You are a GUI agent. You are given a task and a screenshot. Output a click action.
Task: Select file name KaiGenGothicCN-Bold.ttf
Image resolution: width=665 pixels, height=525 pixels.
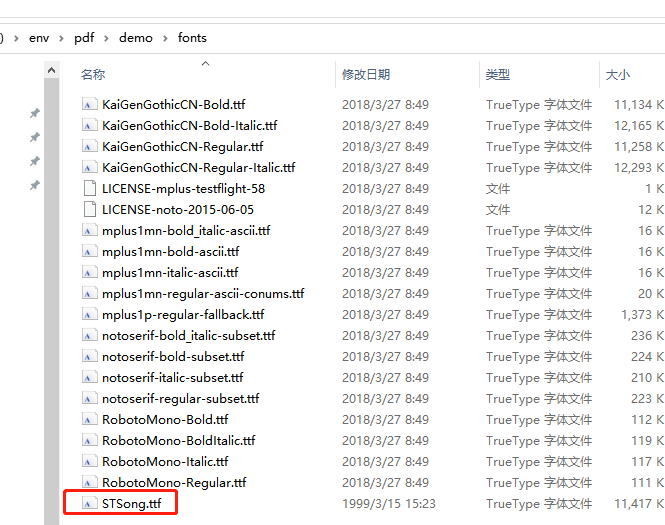pos(174,104)
